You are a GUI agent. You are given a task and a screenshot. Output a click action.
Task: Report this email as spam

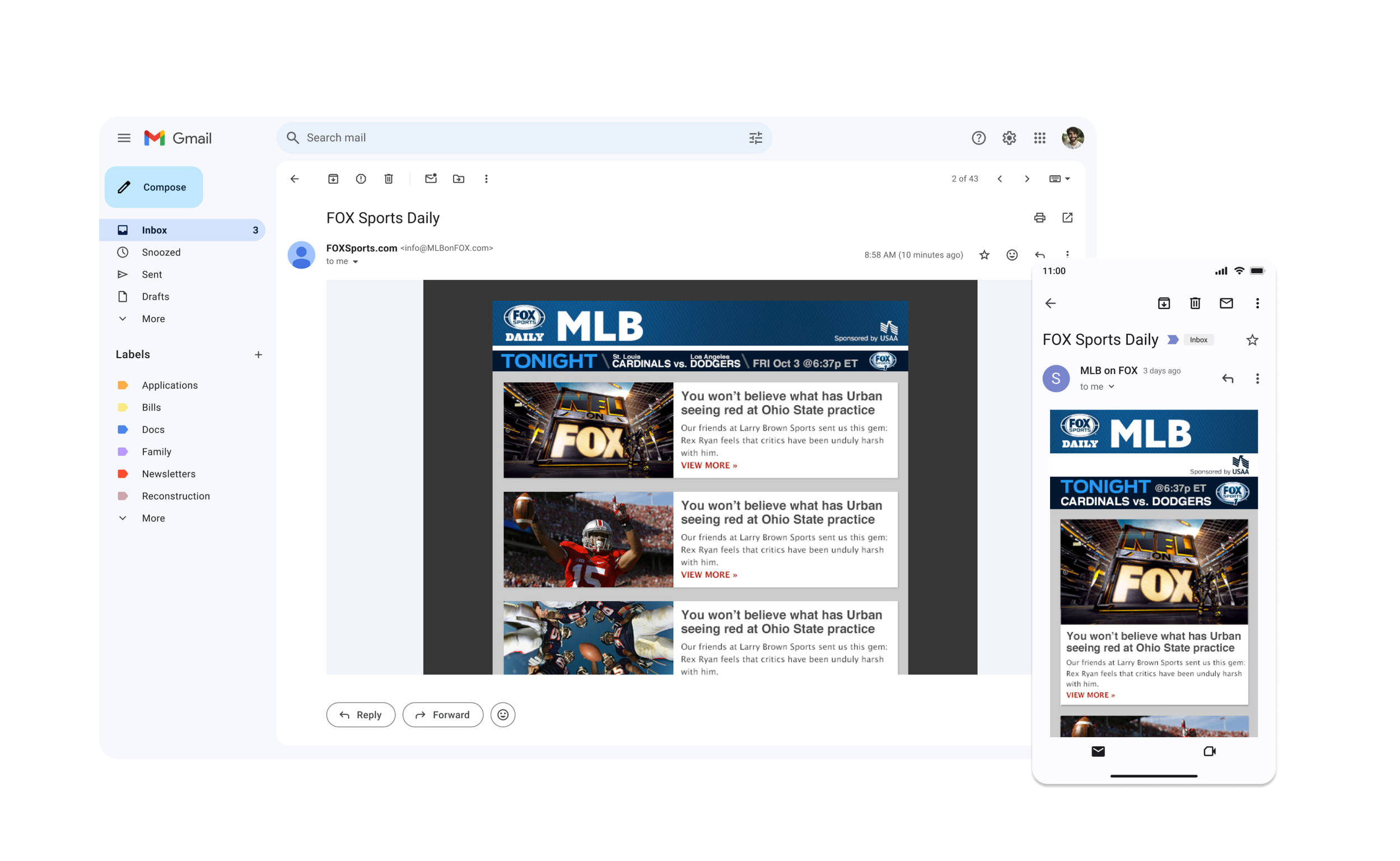[361, 179]
